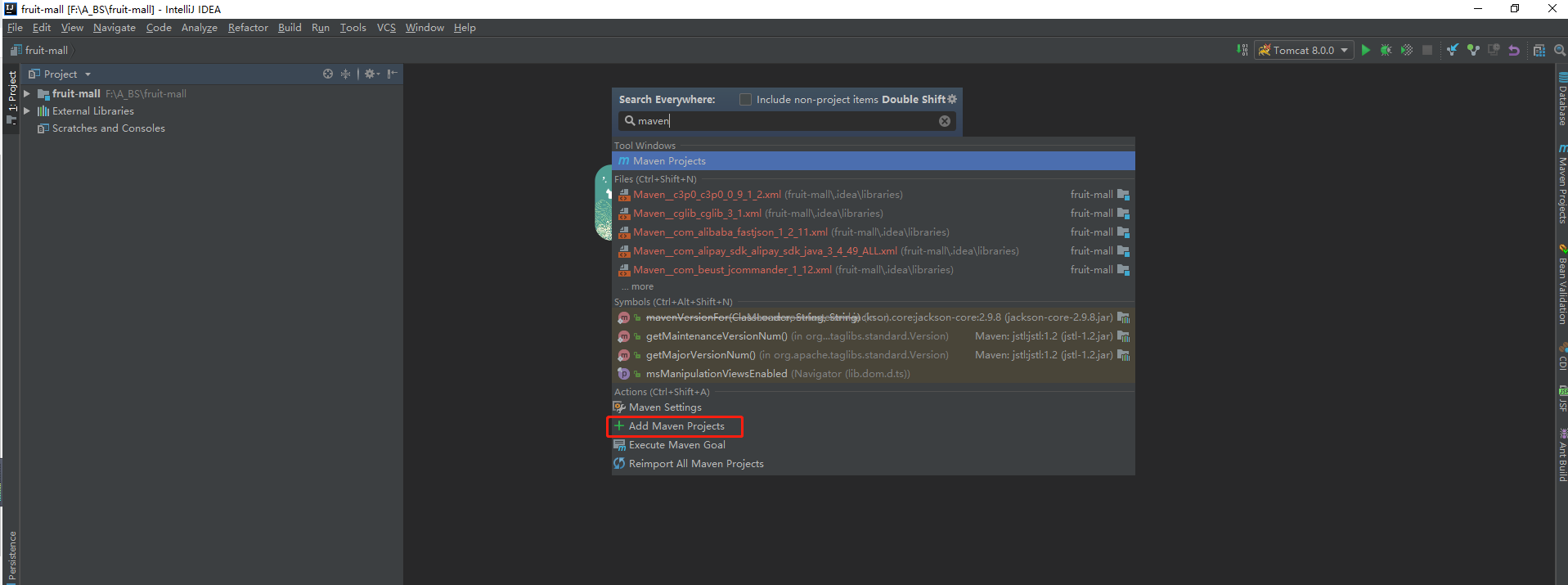Screen dimensions: 1568x585
Task: Click the Collapse All icon in Project panel
Action: coord(345,74)
